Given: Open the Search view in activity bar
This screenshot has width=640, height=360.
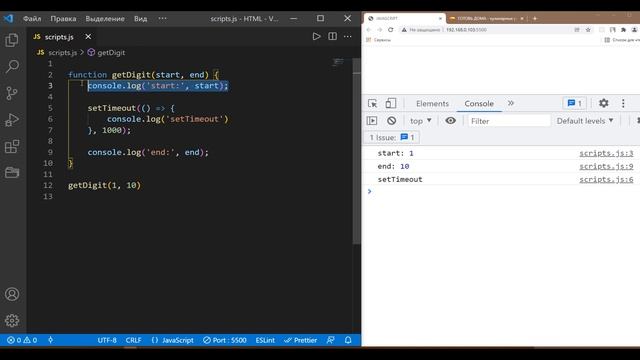Looking at the screenshot, I should [12, 66].
